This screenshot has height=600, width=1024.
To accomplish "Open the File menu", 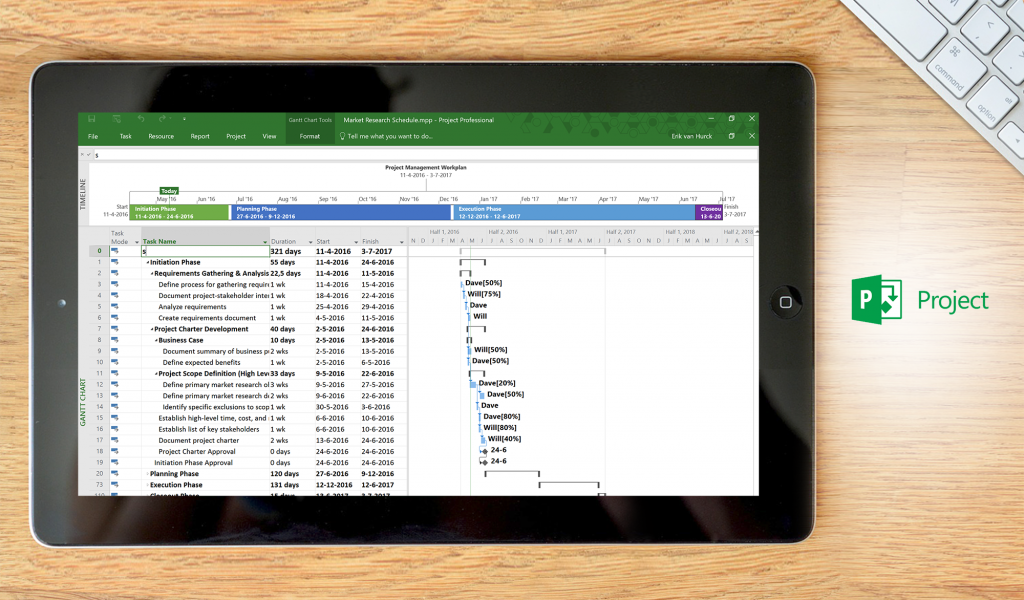I will [93, 136].
